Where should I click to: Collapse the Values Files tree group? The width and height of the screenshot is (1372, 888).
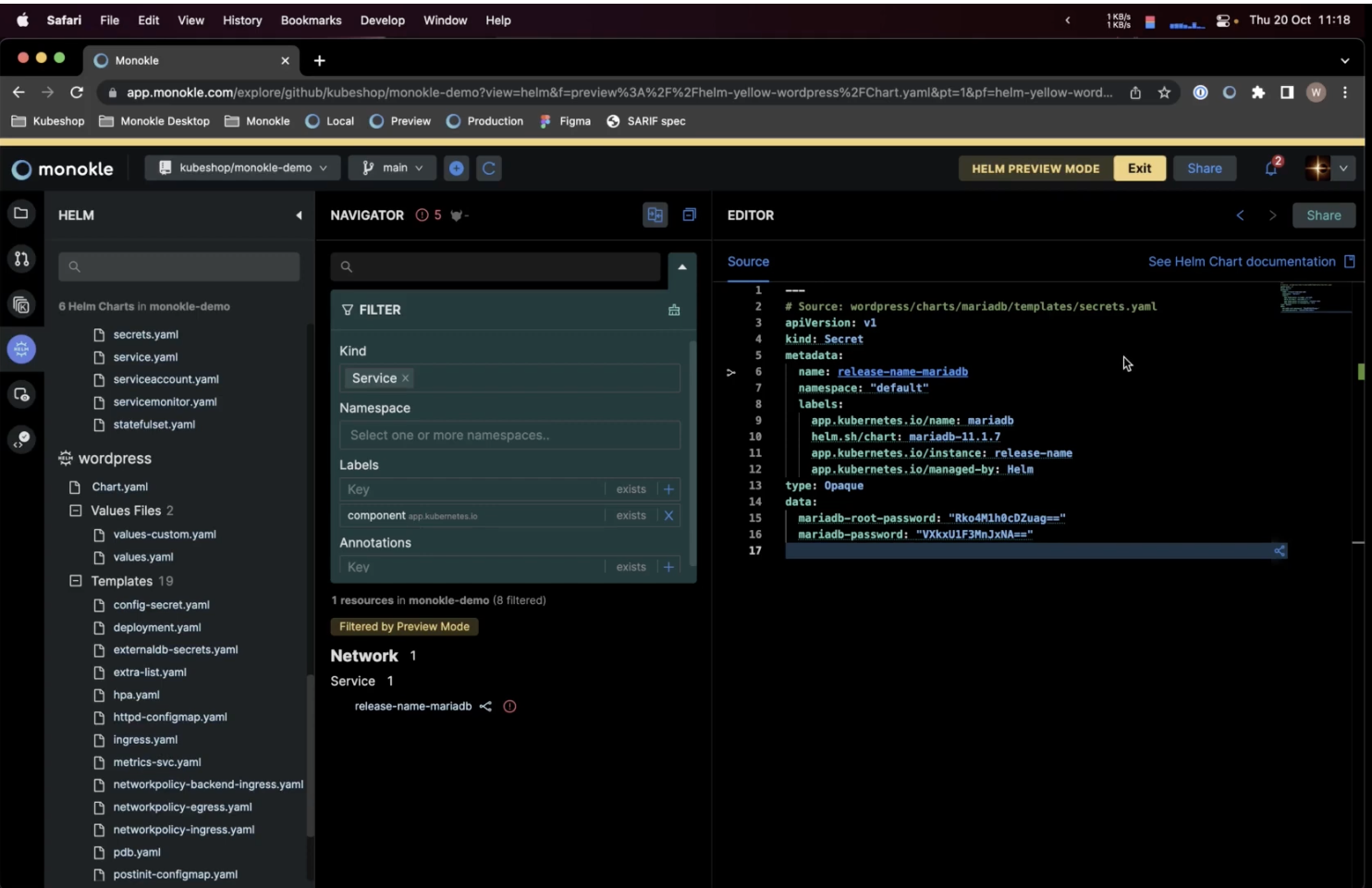click(76, 511)
